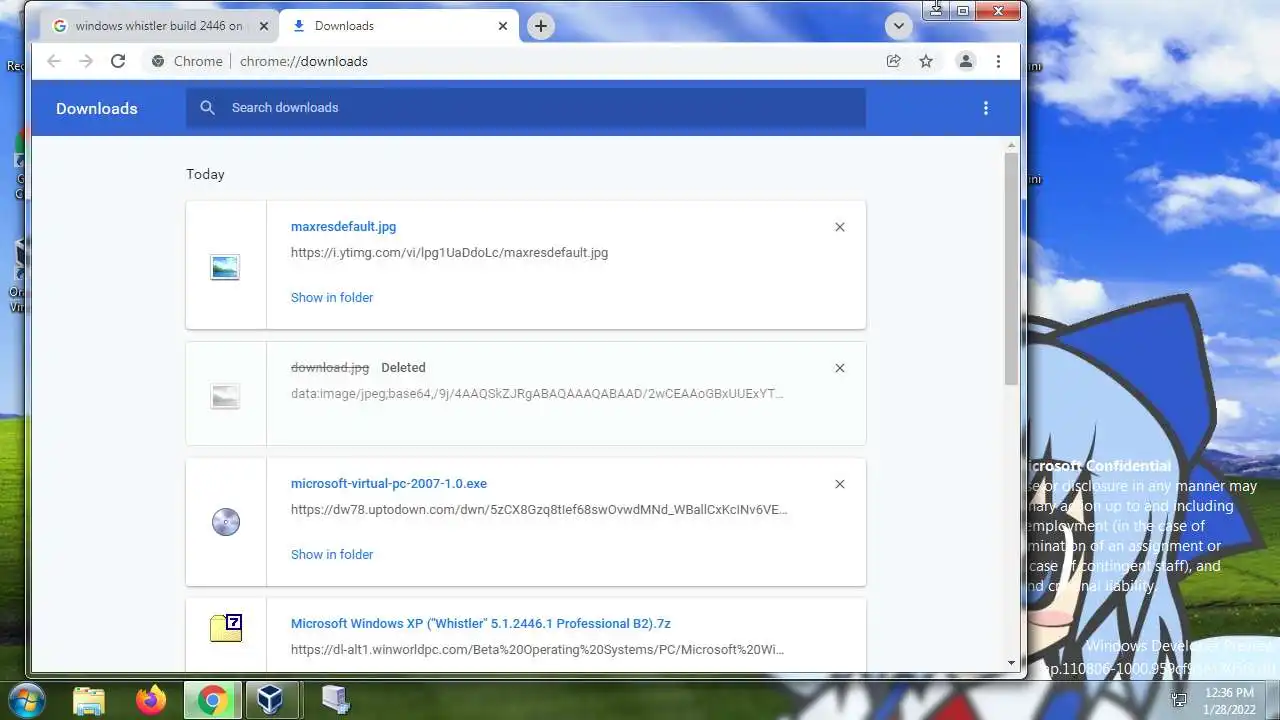Click the share page icon
This screenshot has height=720, width=1280.
(x=893, y=61)
